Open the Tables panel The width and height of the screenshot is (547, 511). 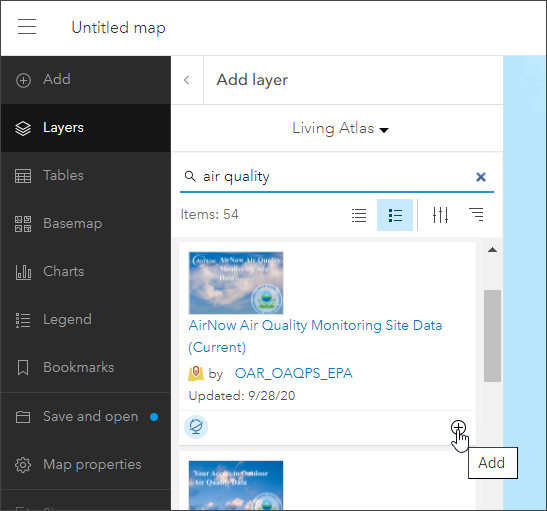[x=85, y=175]
